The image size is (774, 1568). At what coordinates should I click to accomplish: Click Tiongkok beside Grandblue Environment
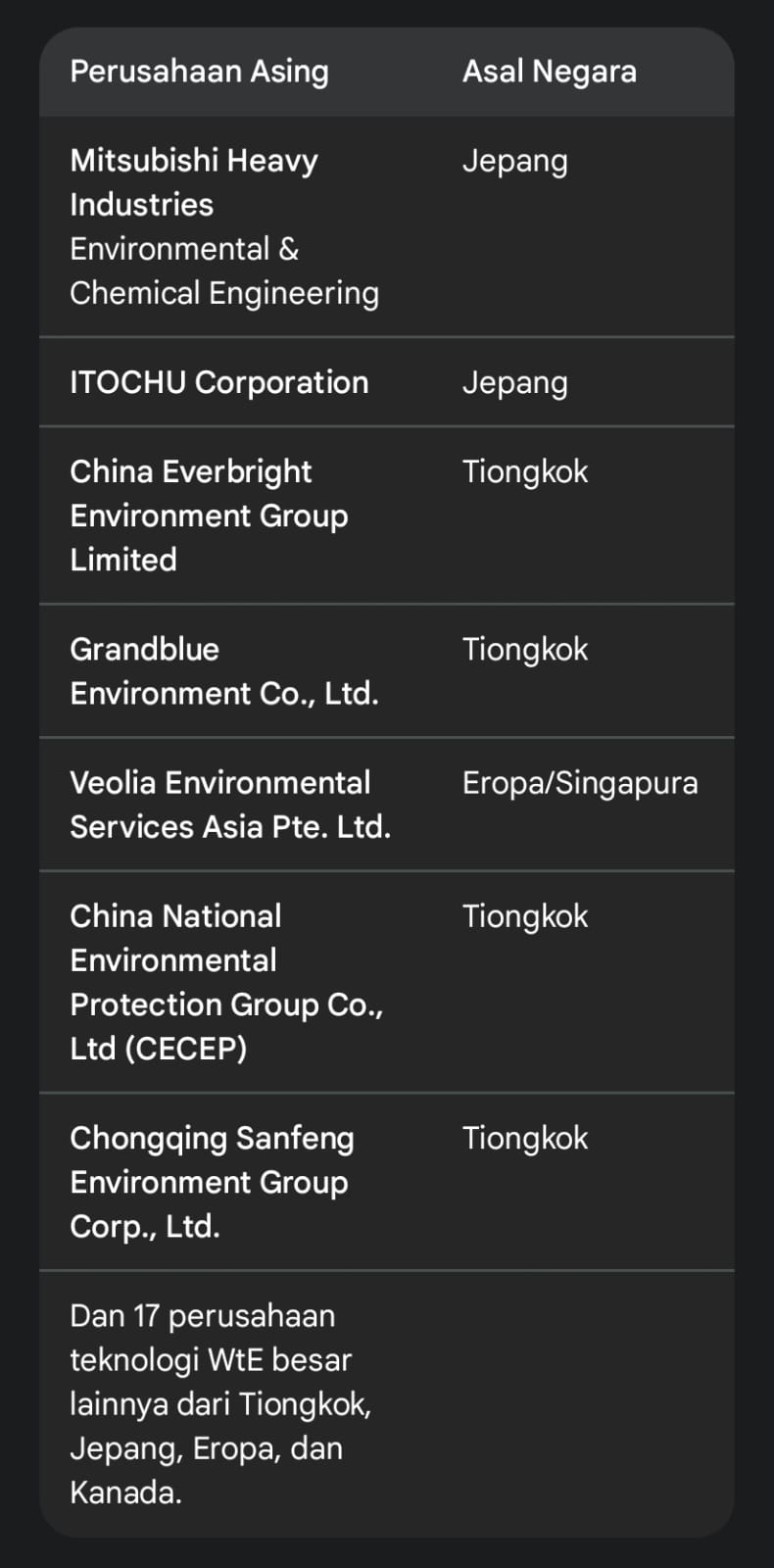524,649
